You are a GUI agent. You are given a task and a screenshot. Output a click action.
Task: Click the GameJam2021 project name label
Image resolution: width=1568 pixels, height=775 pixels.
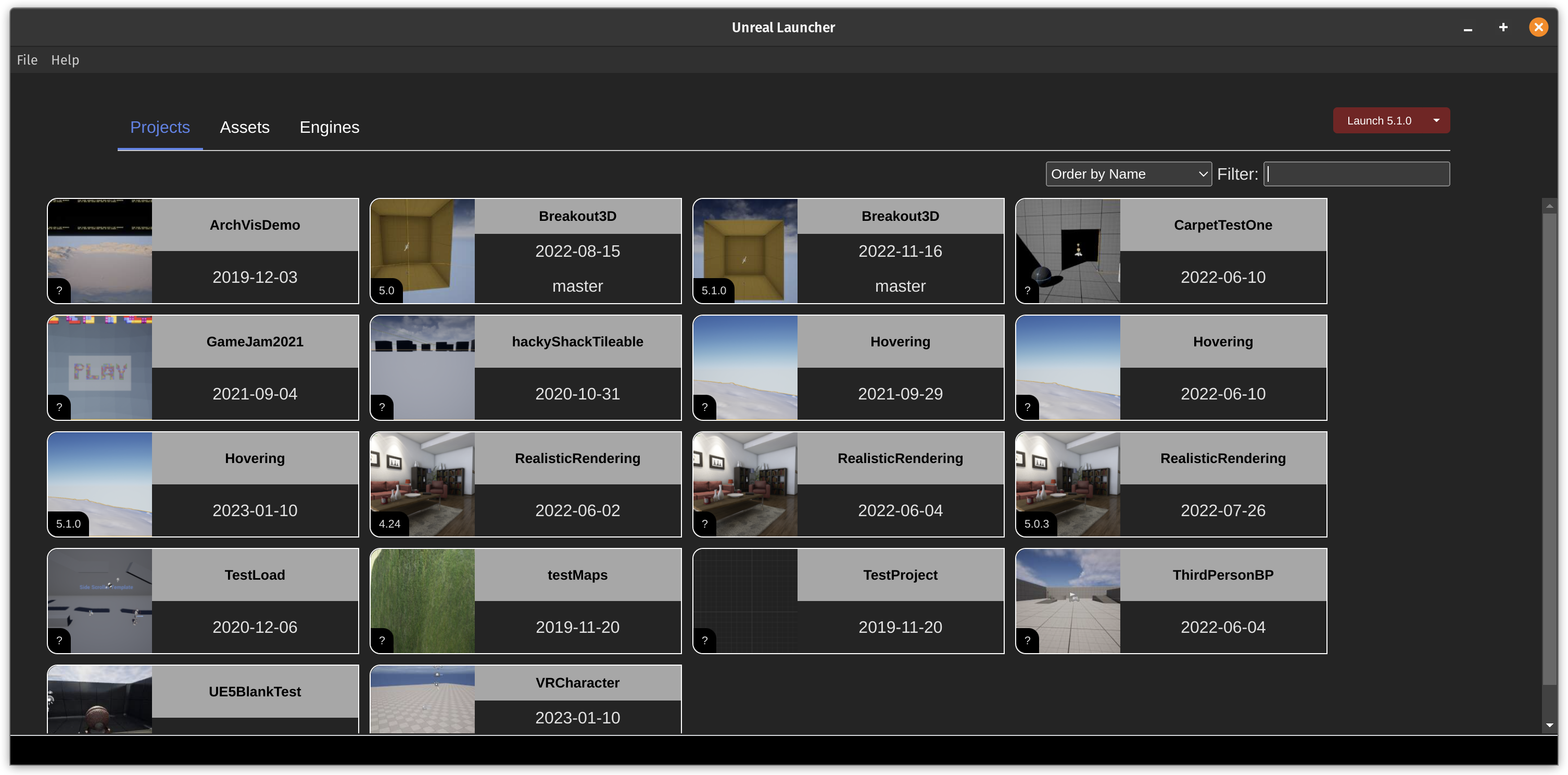pyautogui.click(x=255, y=342)
